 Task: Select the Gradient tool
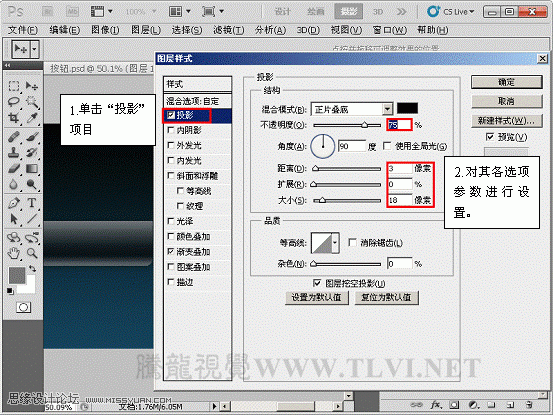[32, 169]
